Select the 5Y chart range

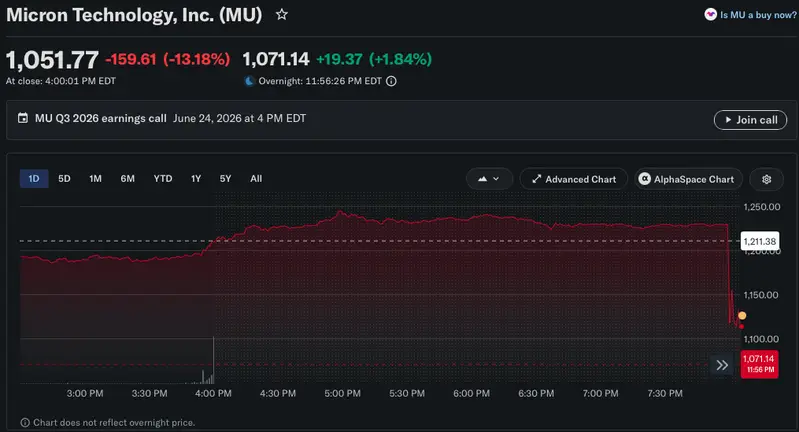click(225, 179)
